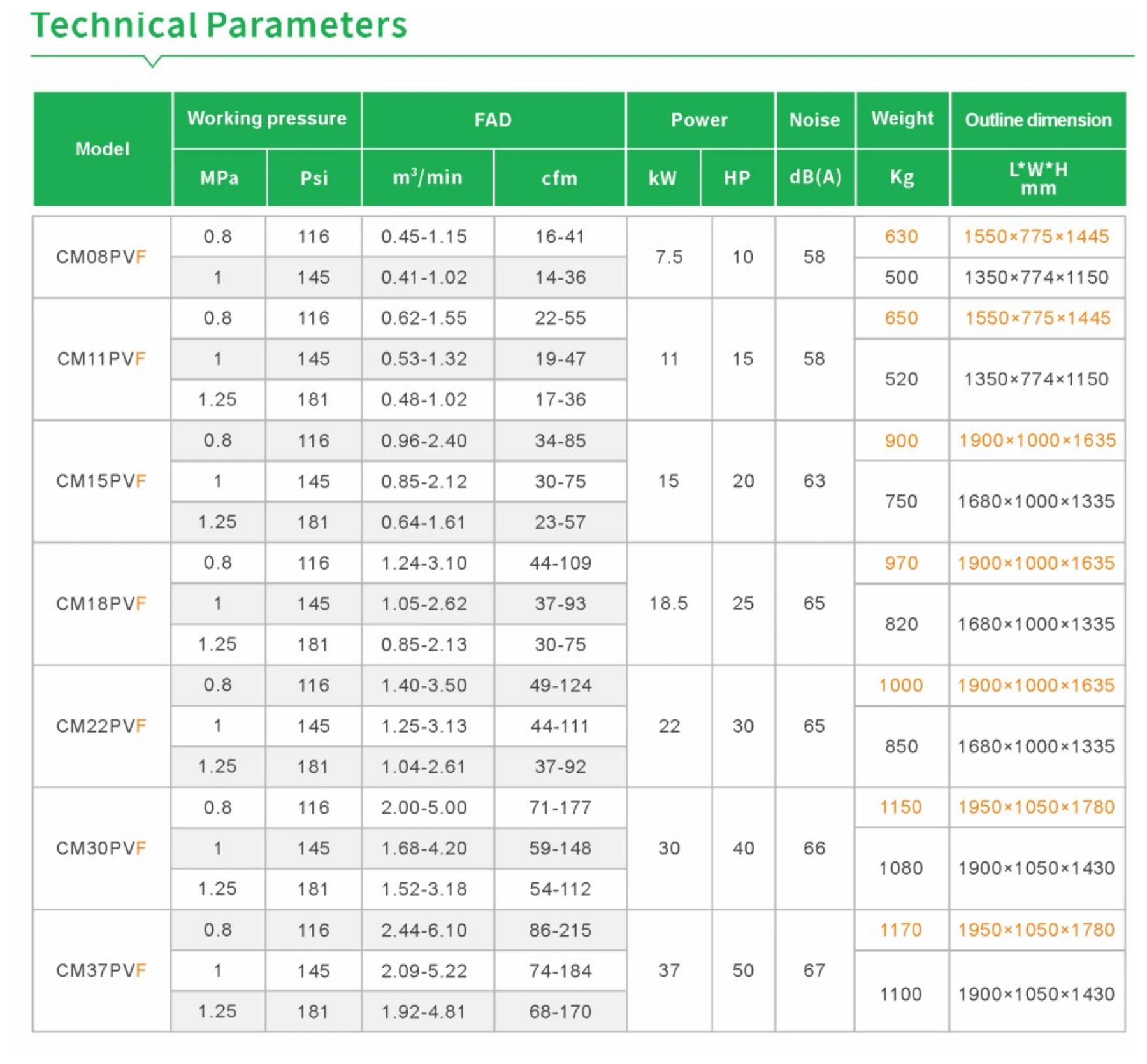Click cfm value 68-170

[x=559, y=1012]
